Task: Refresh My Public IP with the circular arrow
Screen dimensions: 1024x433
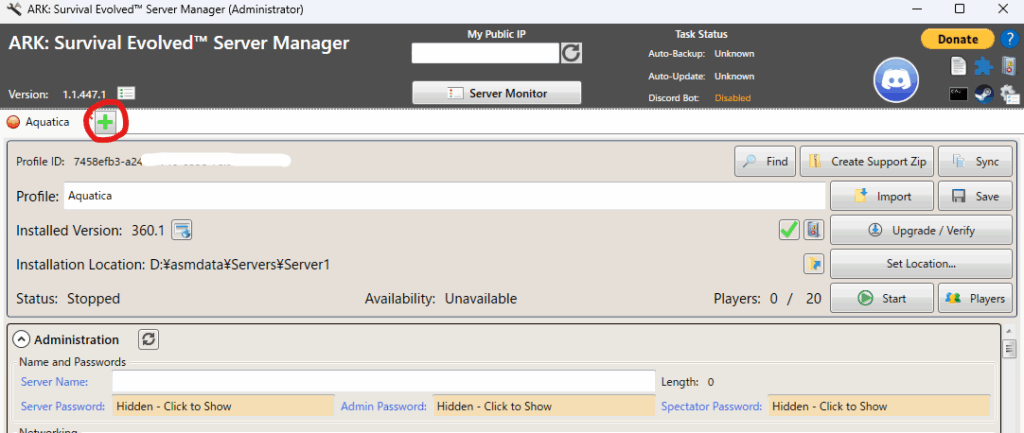Action: coord(571,54)
